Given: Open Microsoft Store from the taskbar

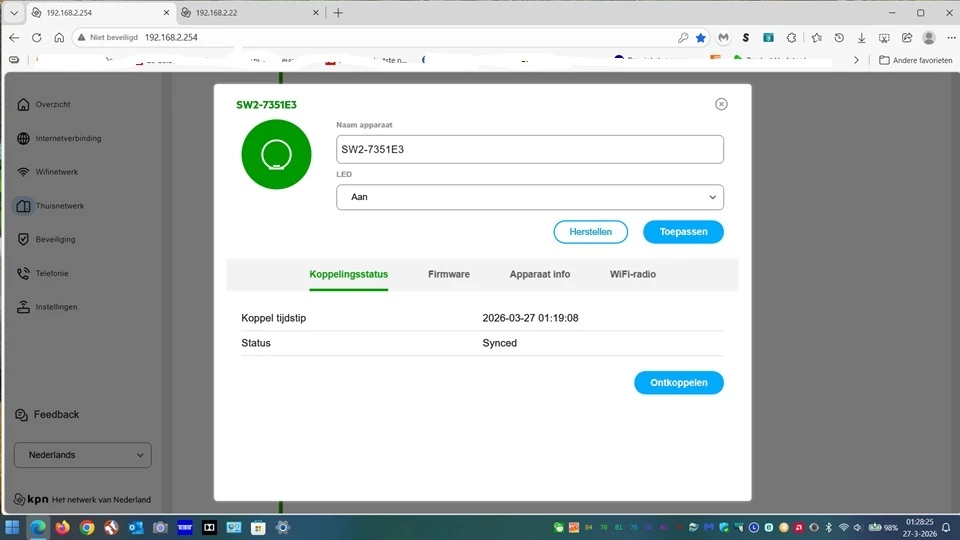Looking at the screenshot, I should 258,527.
